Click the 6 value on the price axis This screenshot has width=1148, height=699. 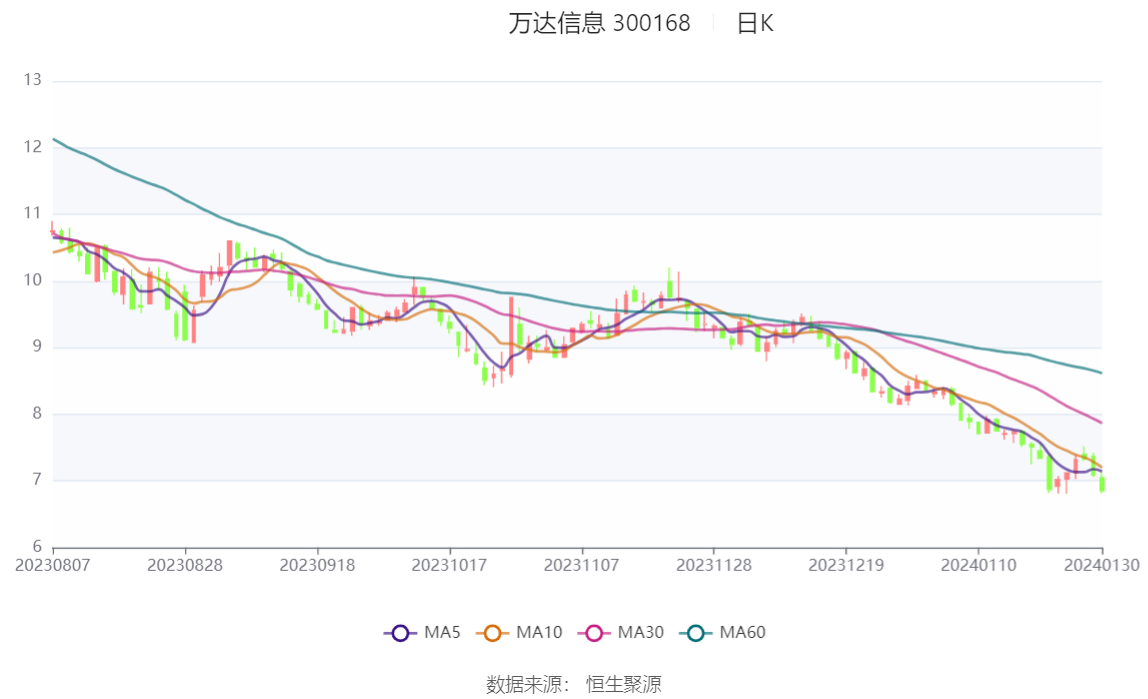pyautogui.click(x=37, y=547)
